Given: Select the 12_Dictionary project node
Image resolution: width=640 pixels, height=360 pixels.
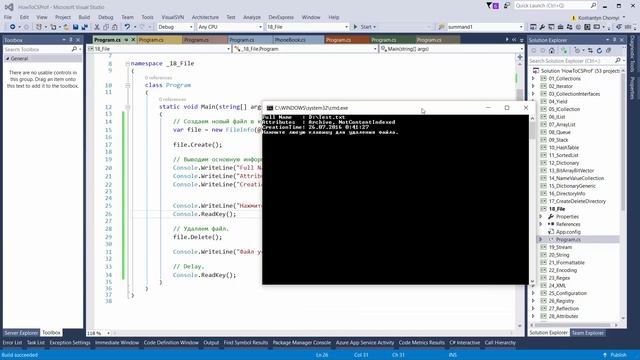Looking at the screenshot, I should point(564,163).
